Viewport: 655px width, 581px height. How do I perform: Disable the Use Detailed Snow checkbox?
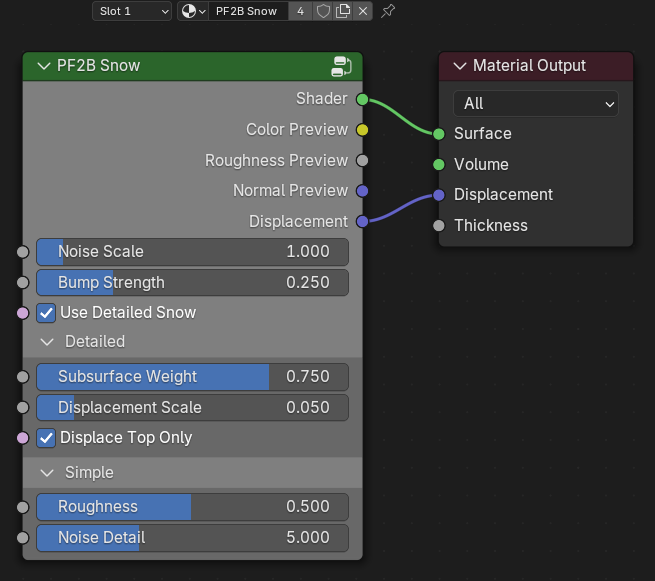(x=47, y=313)
